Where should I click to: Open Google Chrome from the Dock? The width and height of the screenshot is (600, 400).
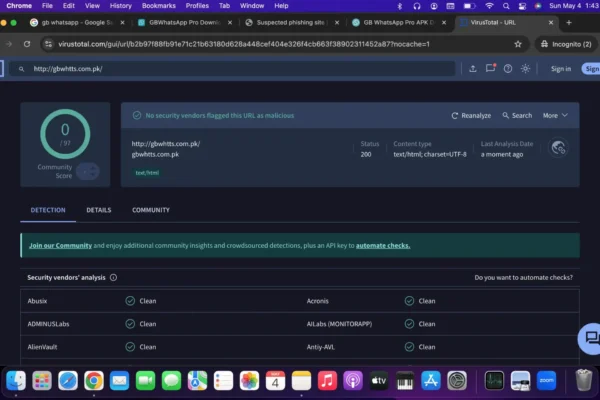(x=94, y=381)
